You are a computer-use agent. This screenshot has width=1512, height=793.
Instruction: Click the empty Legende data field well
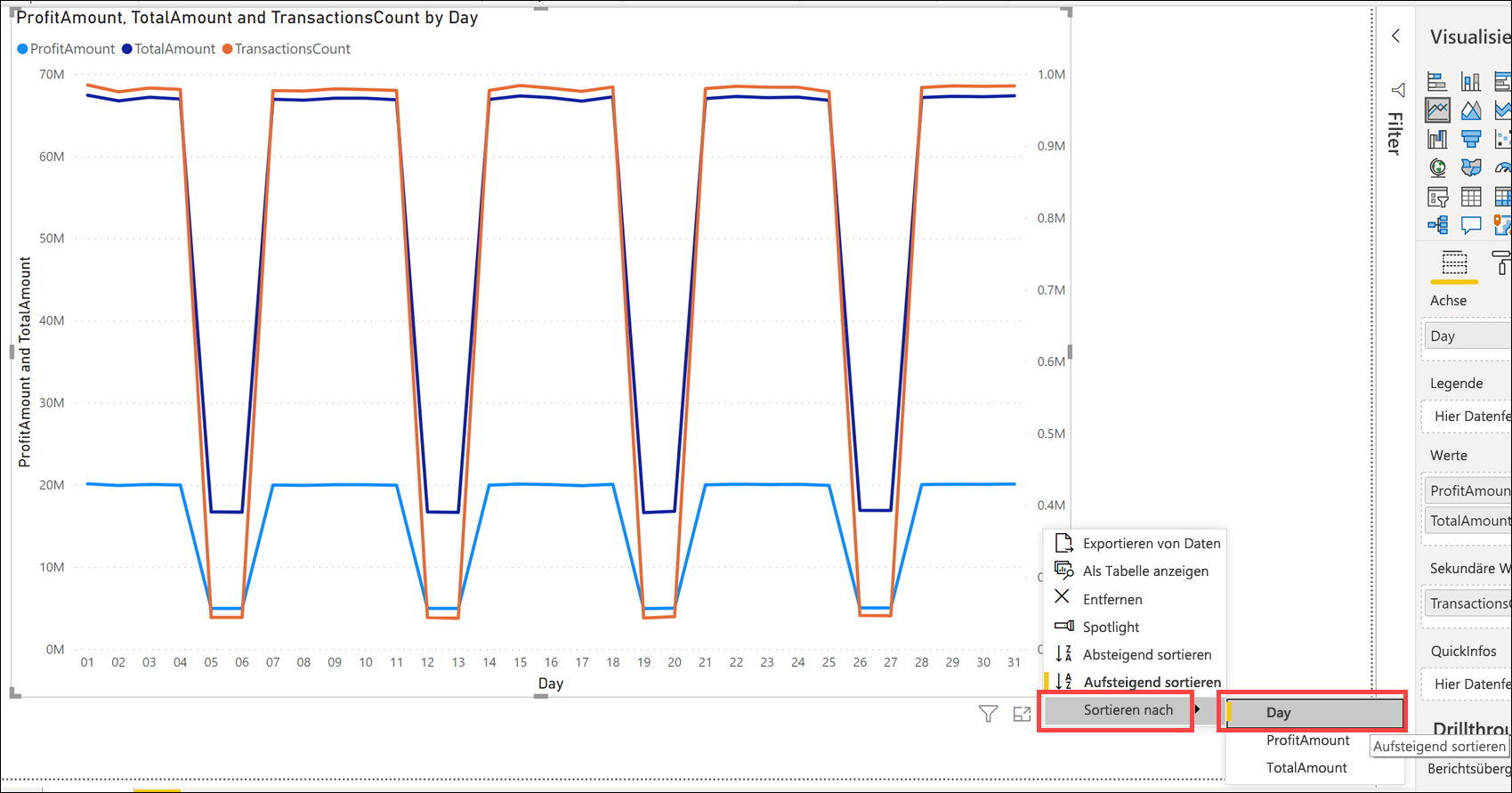click(1467, 417)
